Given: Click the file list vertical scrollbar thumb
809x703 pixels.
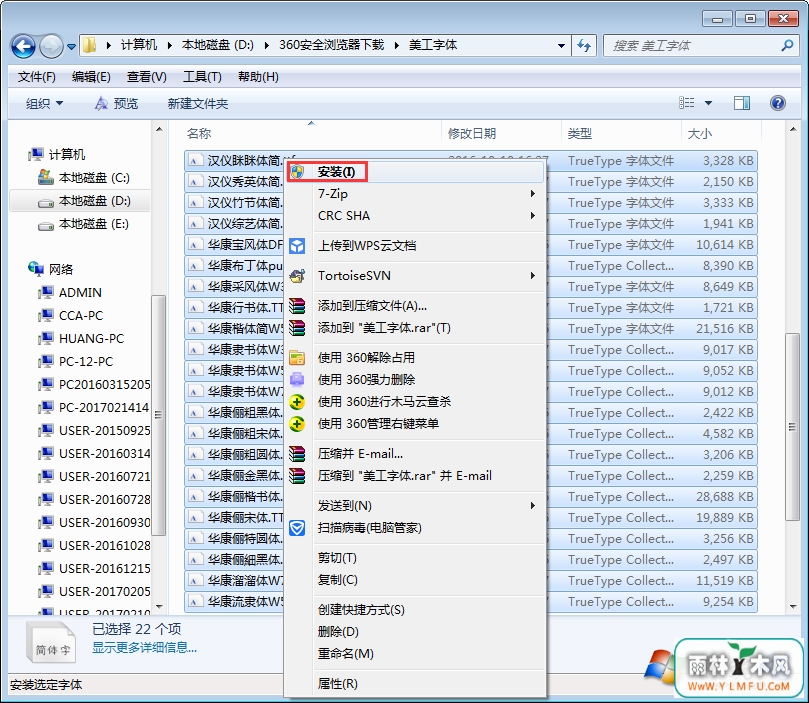Looking at the screenshot, I should [792, 427].
